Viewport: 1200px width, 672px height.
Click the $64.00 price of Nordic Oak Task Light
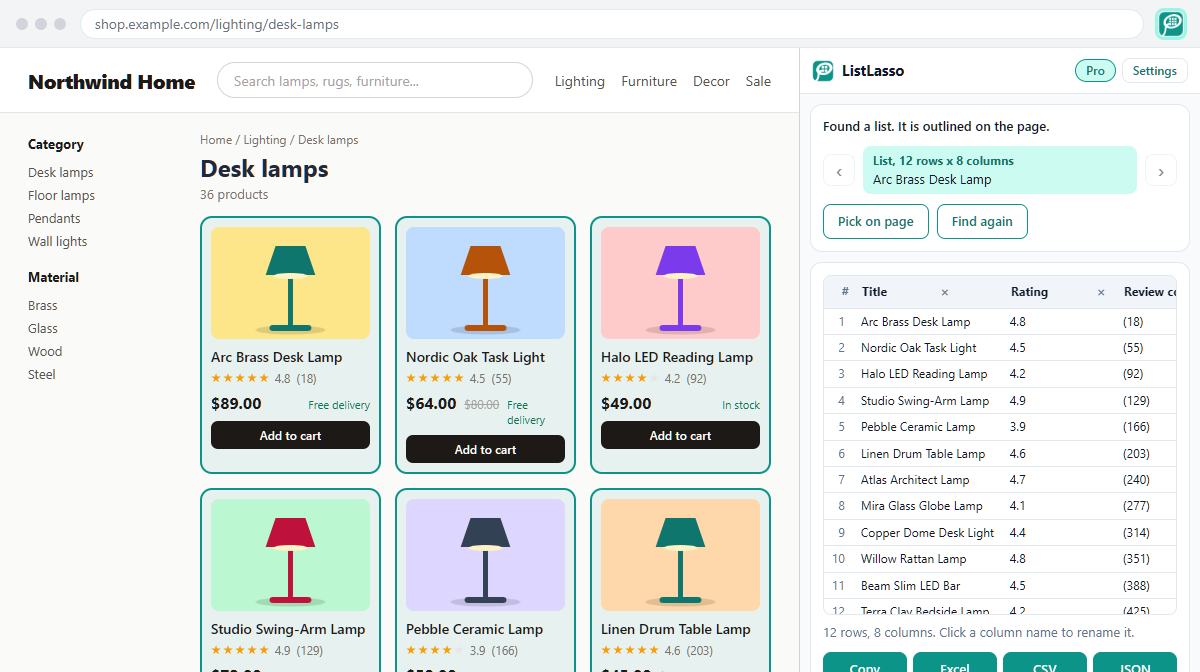coord(432,404)
